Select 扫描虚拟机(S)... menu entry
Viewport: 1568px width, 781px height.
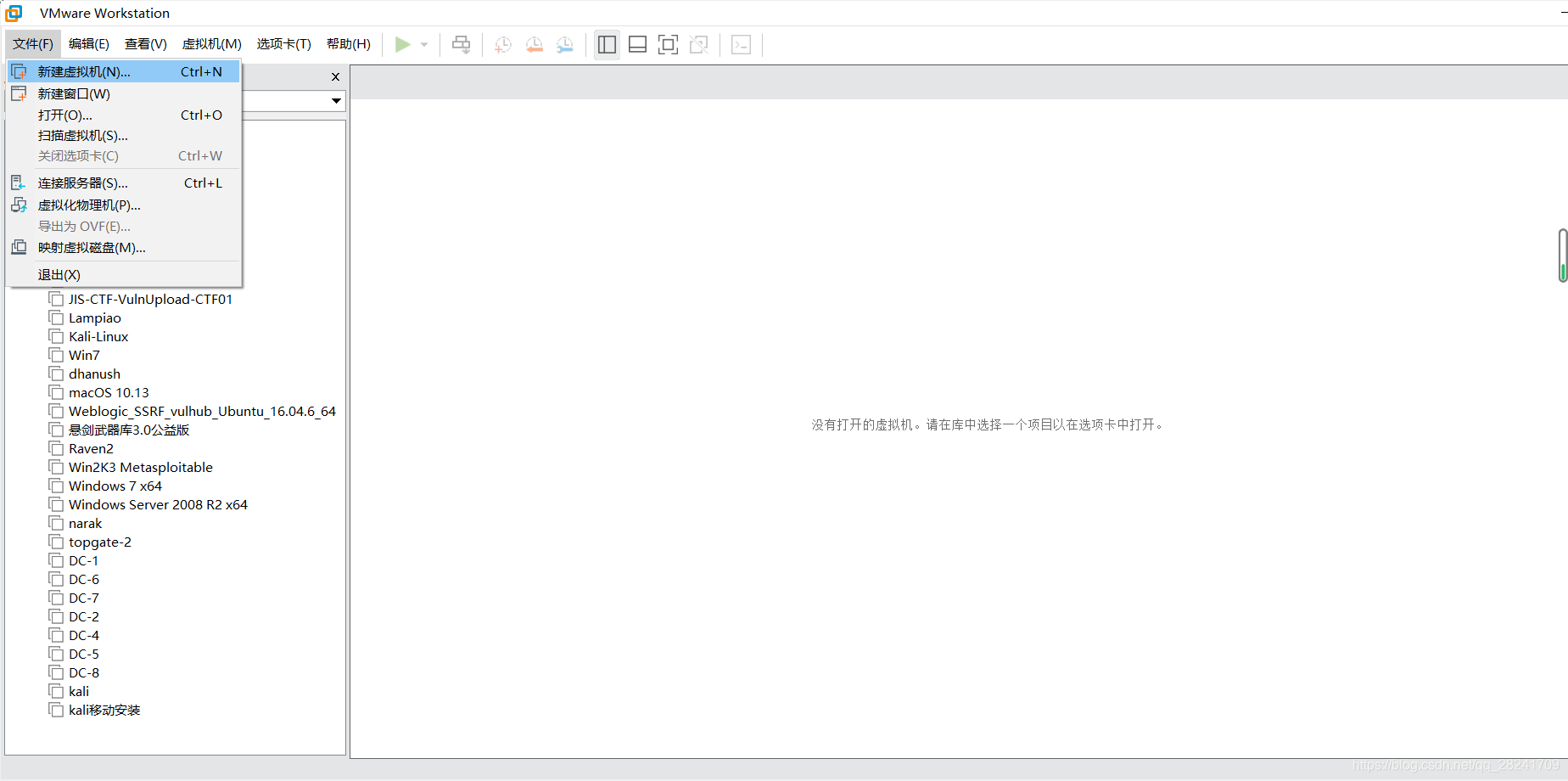(124, 136)
